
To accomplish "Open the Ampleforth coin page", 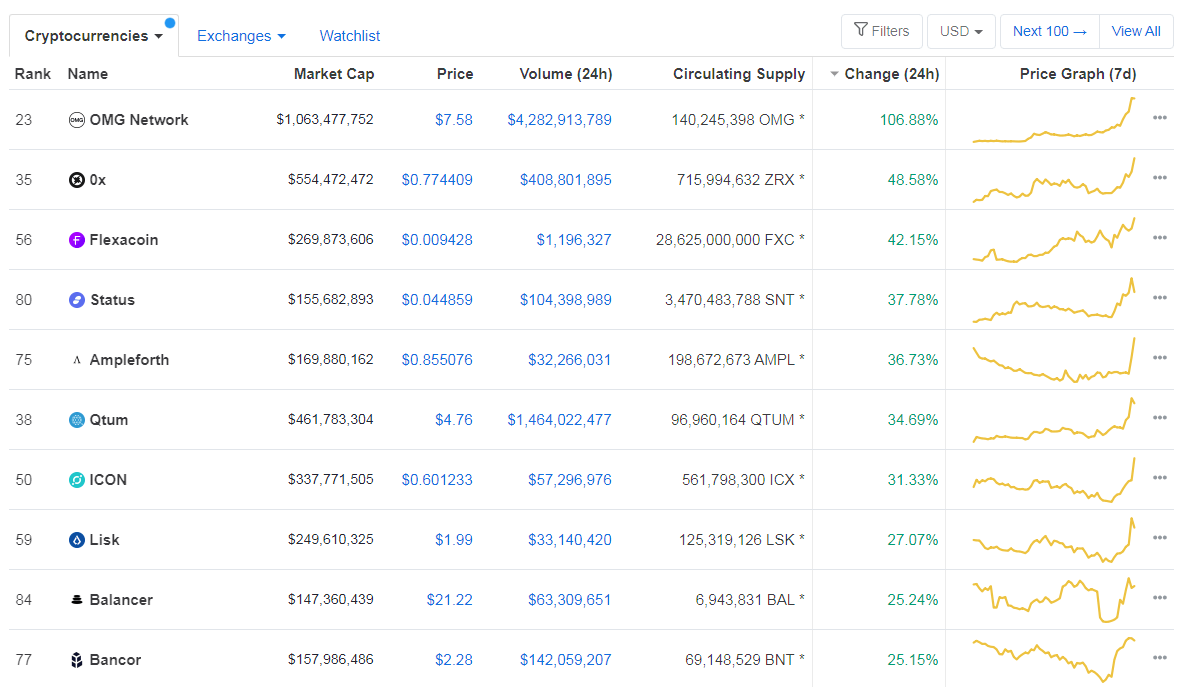I will [129, 360].
